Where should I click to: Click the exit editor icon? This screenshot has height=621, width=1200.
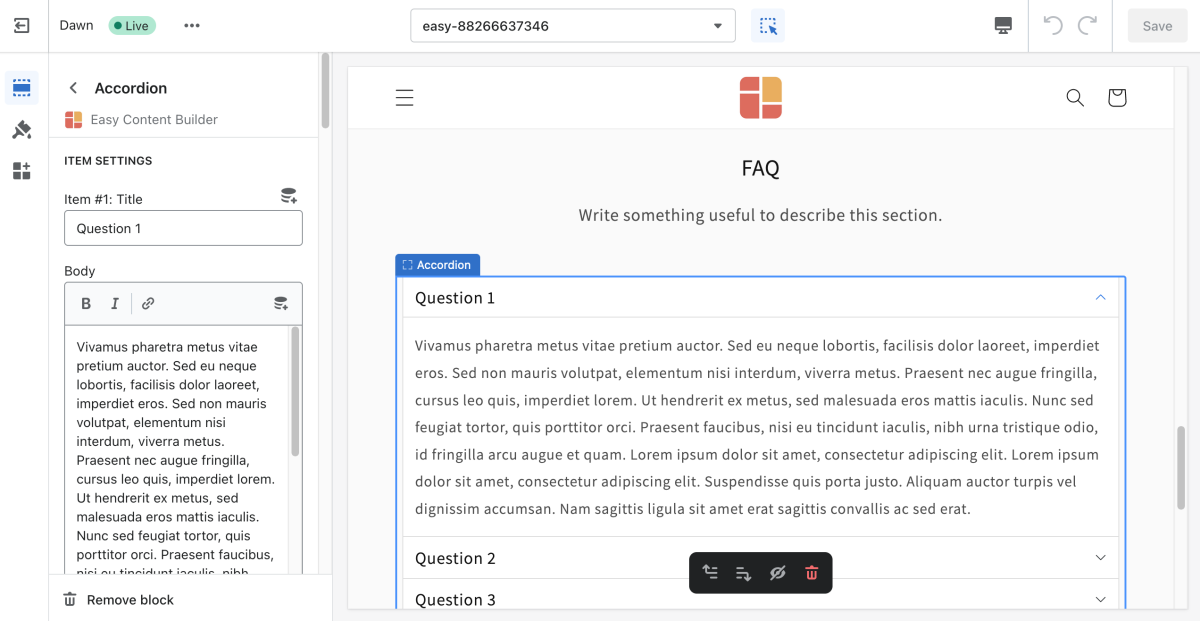[x=22, y=26]
